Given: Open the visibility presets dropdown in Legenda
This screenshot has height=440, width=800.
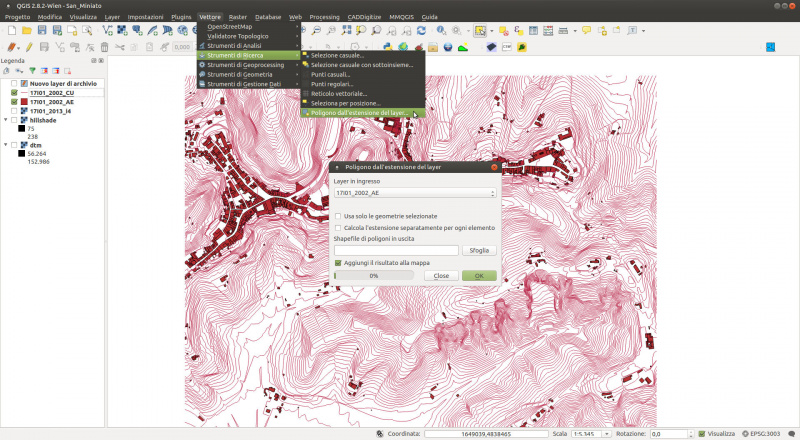Looking at the screenshot, I should (x=19, y=71).
